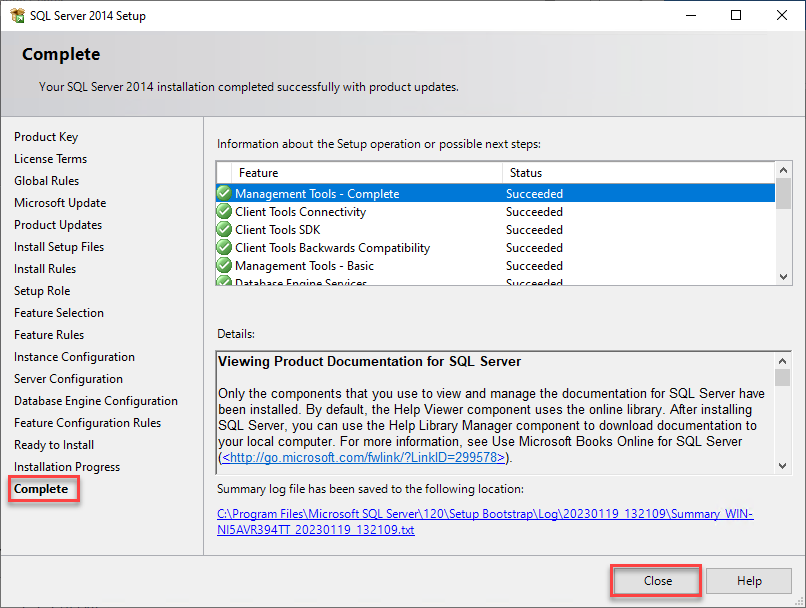Click the SQL Server Setup title bar icon
The width and height of the screenshot is (806, 608).
pos(17,15)
